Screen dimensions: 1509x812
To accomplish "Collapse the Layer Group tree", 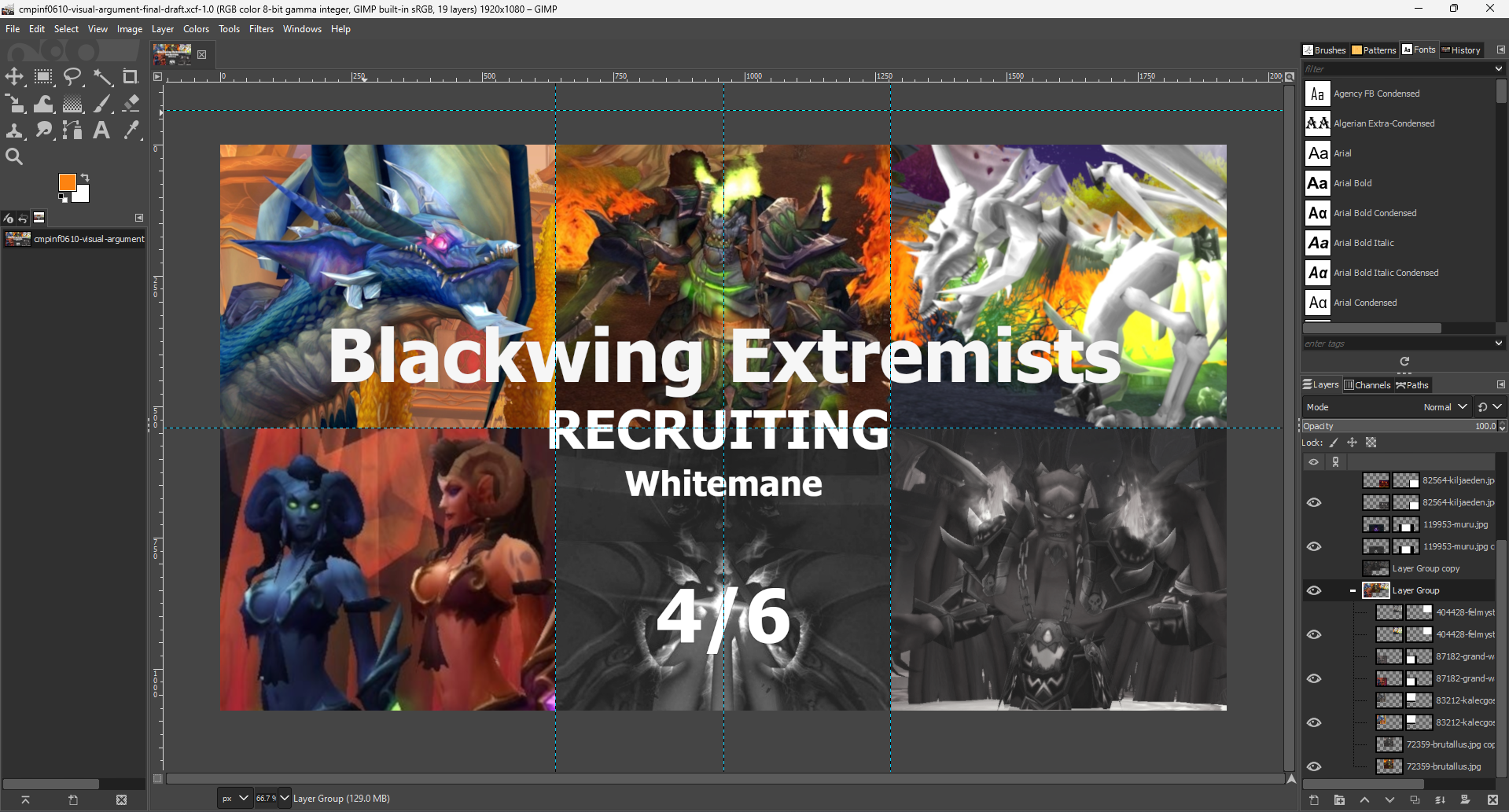I will click(1353, 590).
